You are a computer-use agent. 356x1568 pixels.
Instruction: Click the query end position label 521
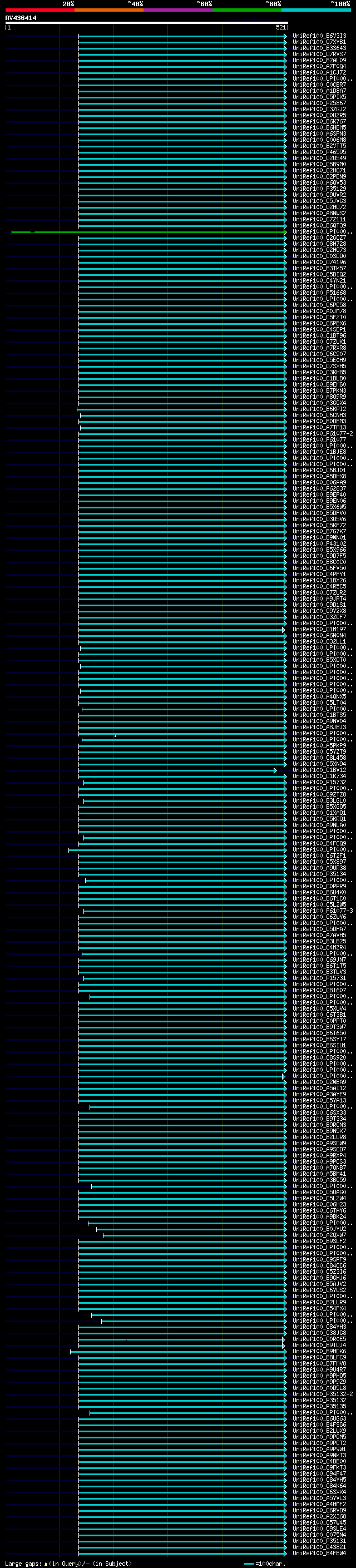click(280, 27)
